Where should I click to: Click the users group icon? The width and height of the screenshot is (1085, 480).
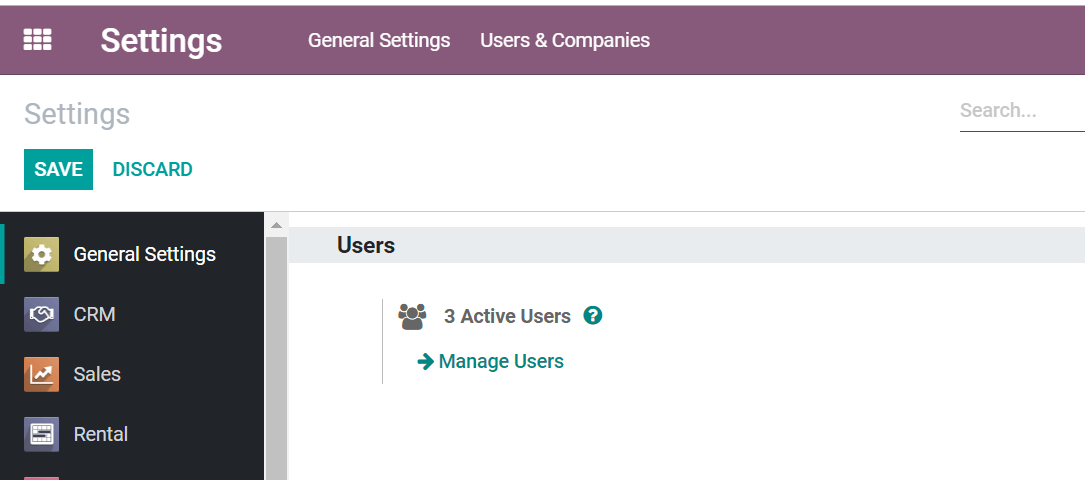coord(412,316)
